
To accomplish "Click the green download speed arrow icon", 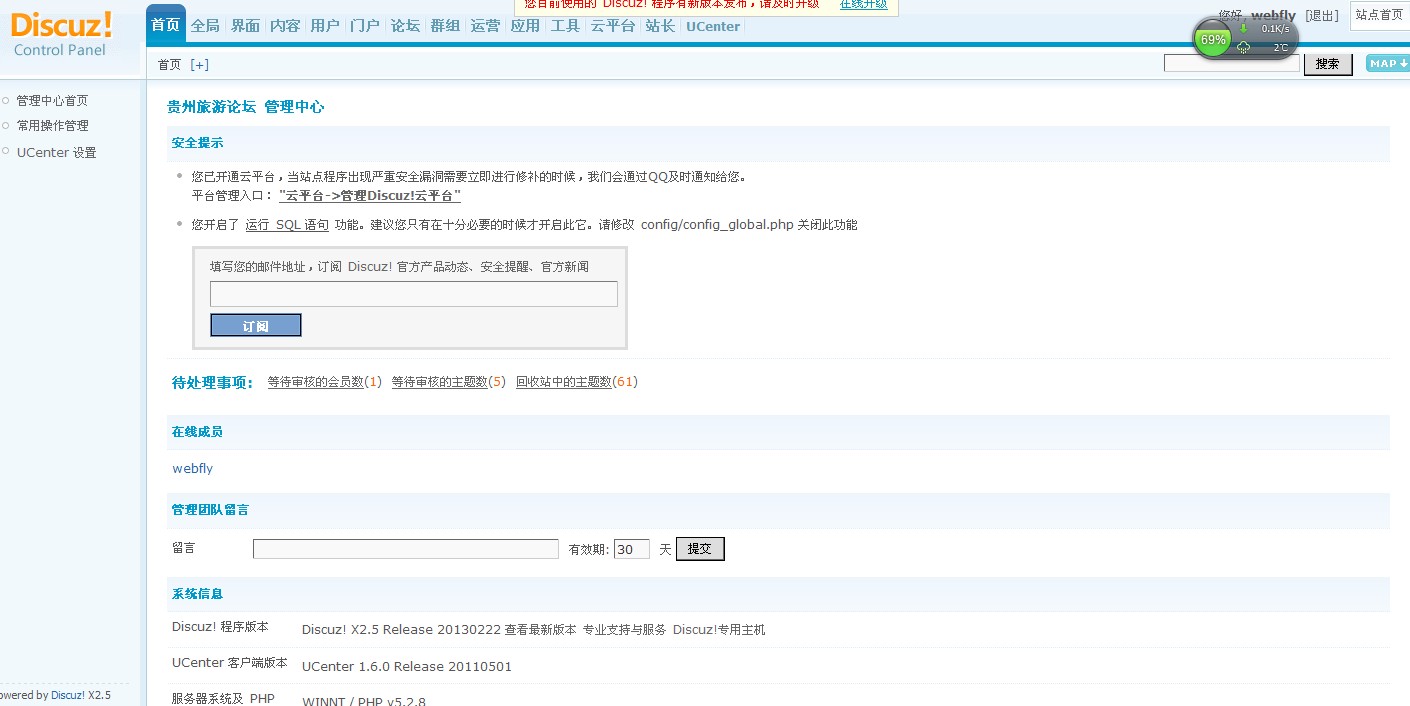I will [1244, 28].
